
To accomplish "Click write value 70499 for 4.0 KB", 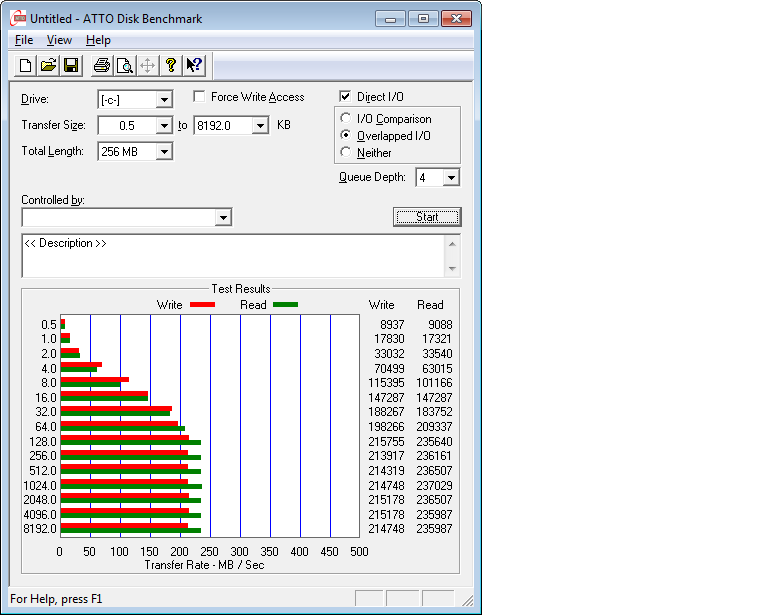I will point(389,368).
